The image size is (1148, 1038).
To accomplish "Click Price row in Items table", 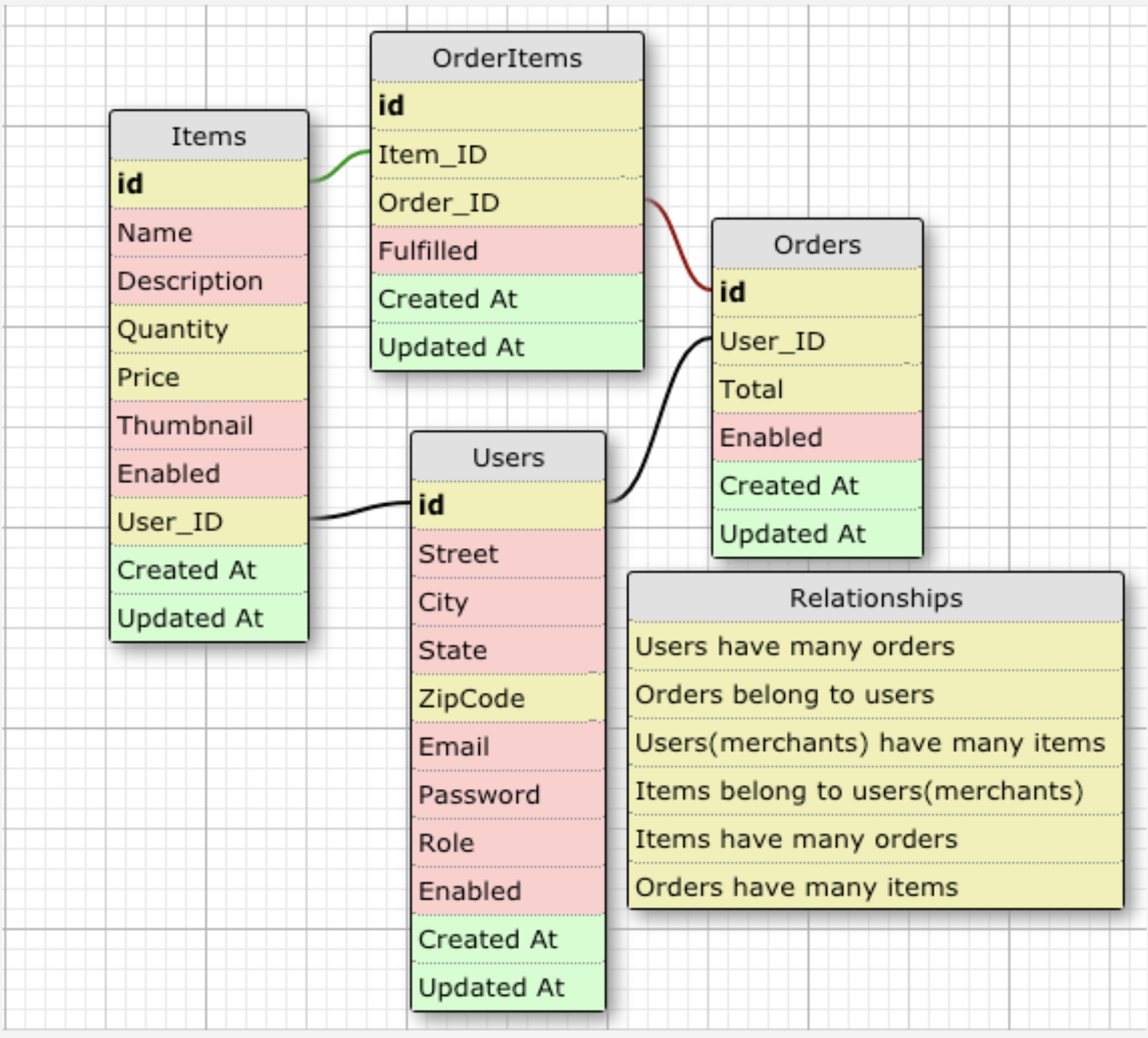I will (209, 377).
